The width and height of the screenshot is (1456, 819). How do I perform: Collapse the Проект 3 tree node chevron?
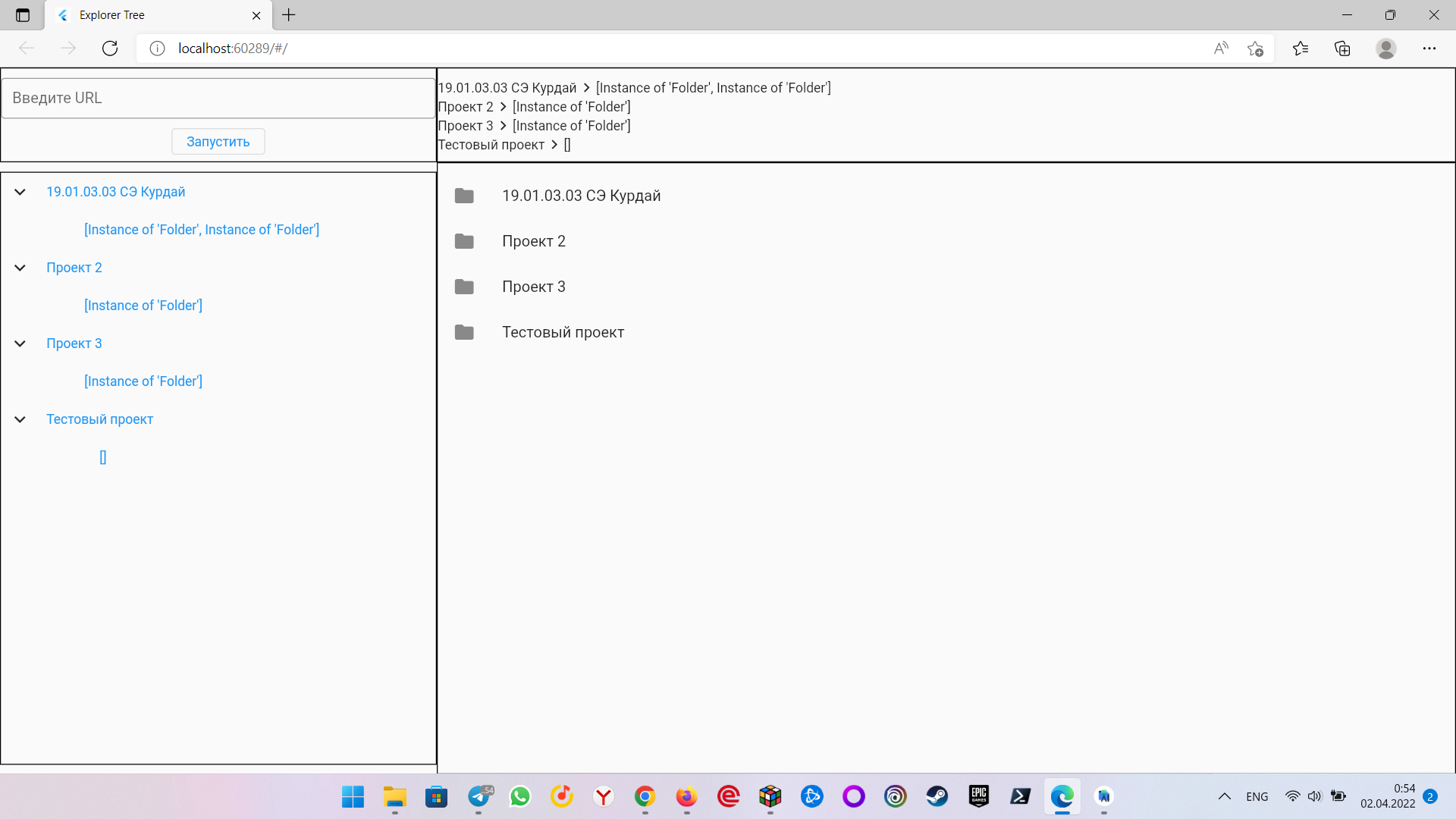(20, 344)
